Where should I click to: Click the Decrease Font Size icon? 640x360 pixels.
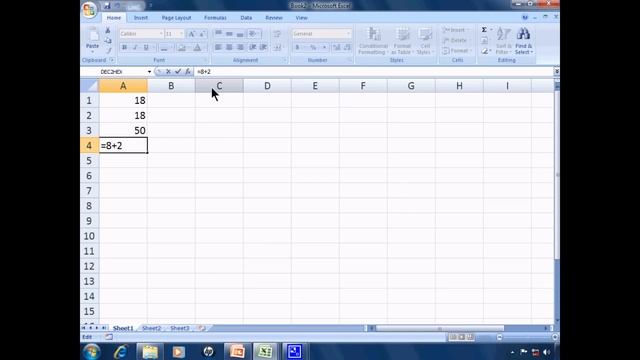point(202,34)
